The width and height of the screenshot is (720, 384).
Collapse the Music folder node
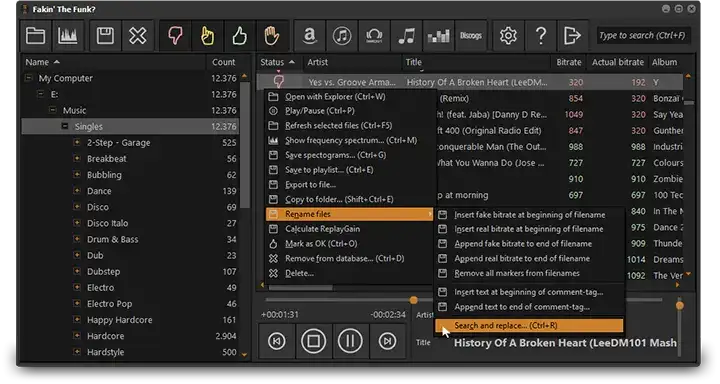(x=53, y=110)
